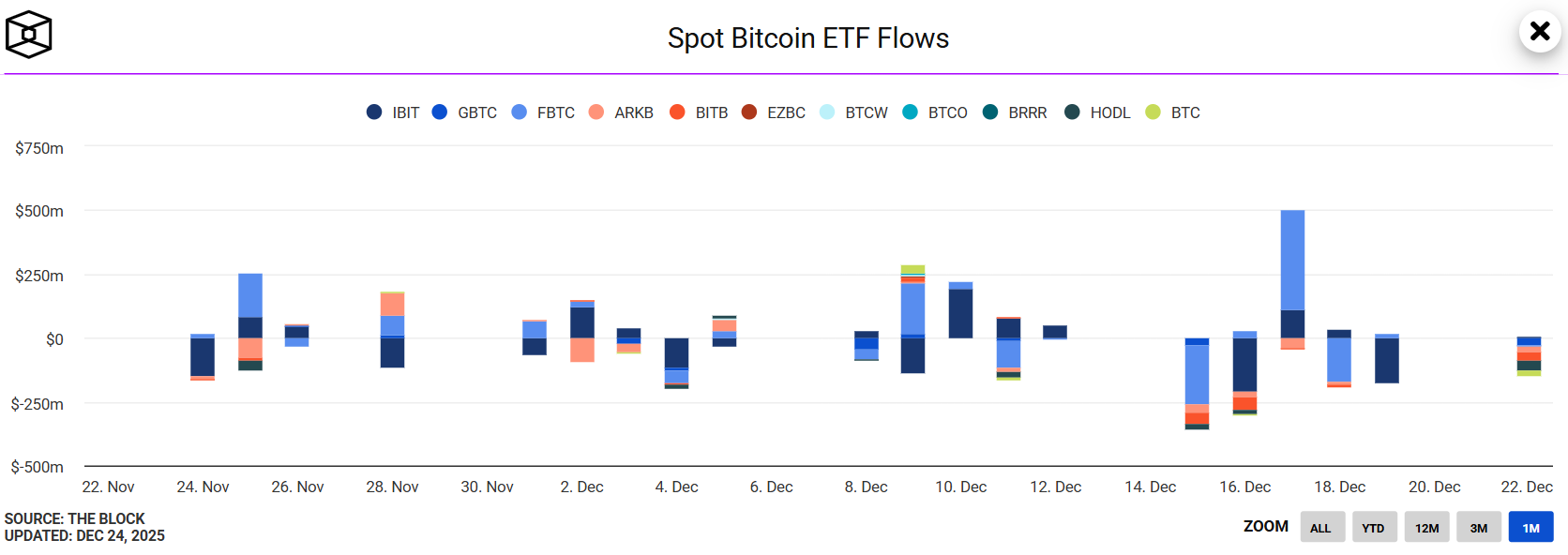Select the 1M zoom option
This screenshot has width=1568, height=555.
tap(1530, 527)
